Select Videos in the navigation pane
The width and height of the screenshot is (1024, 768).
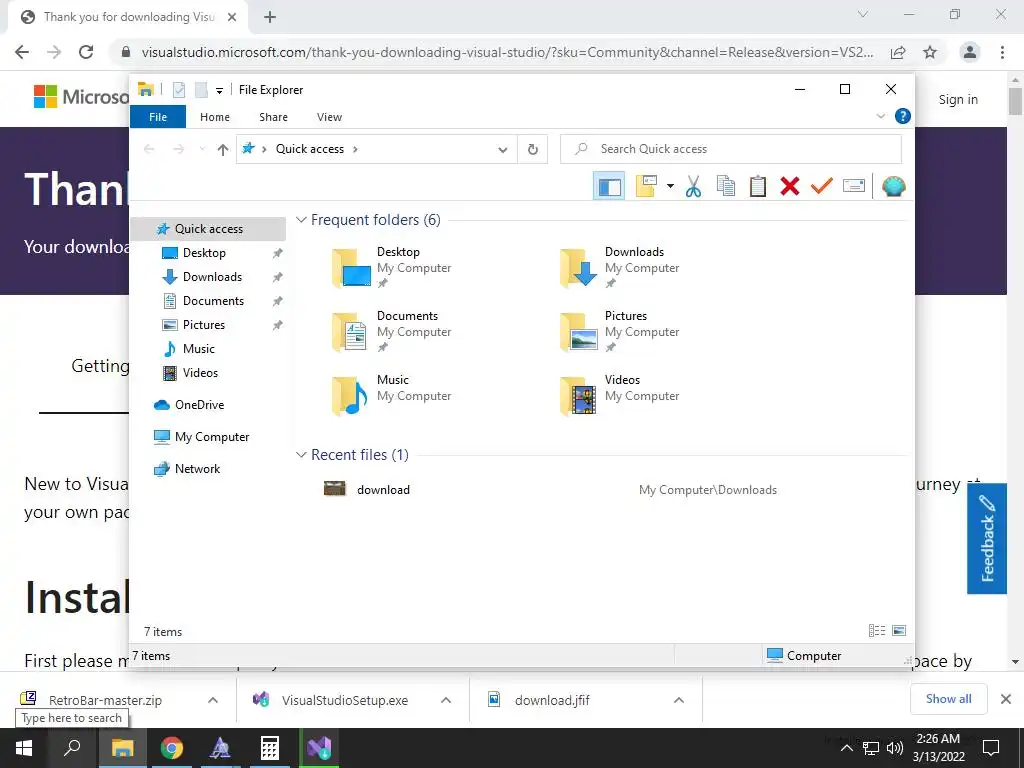pos(200,373)
